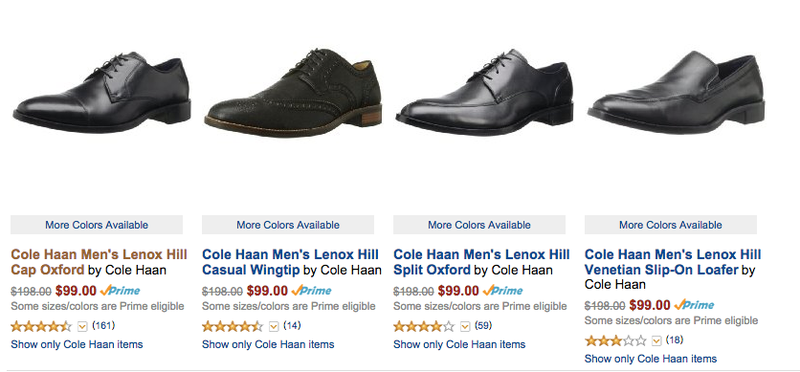800x372 pixels.
Task: Open the Lenox Hill Casual Wingtip title link
Action: [x=290, y=262]
